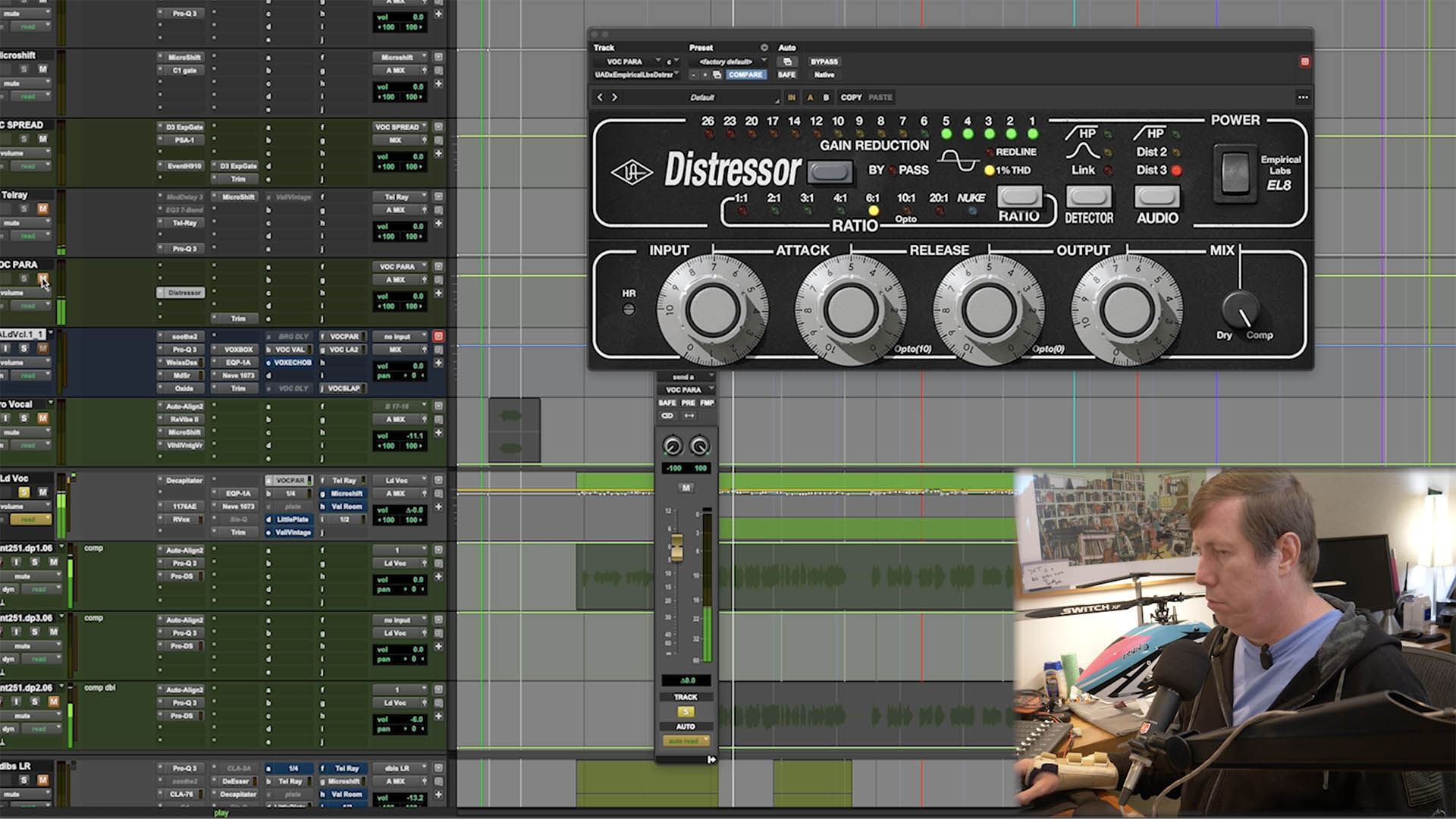
Task: Open the insert position c dropdown
Action: point(672,61)
